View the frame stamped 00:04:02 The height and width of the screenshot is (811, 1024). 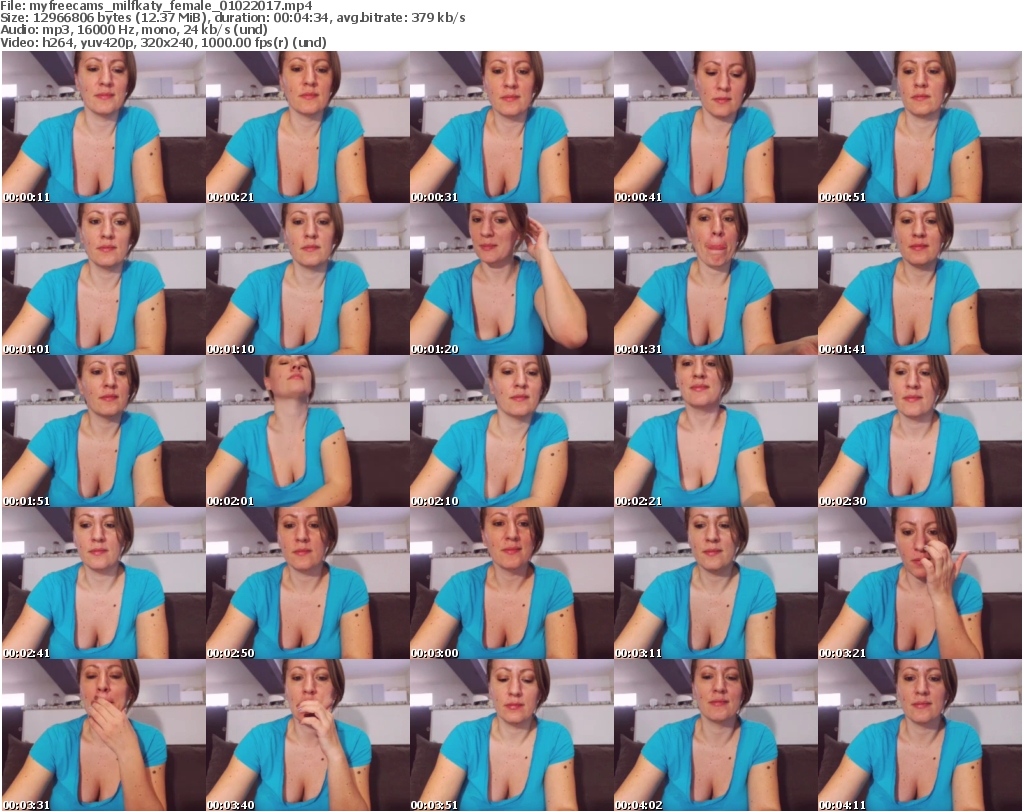715,735
